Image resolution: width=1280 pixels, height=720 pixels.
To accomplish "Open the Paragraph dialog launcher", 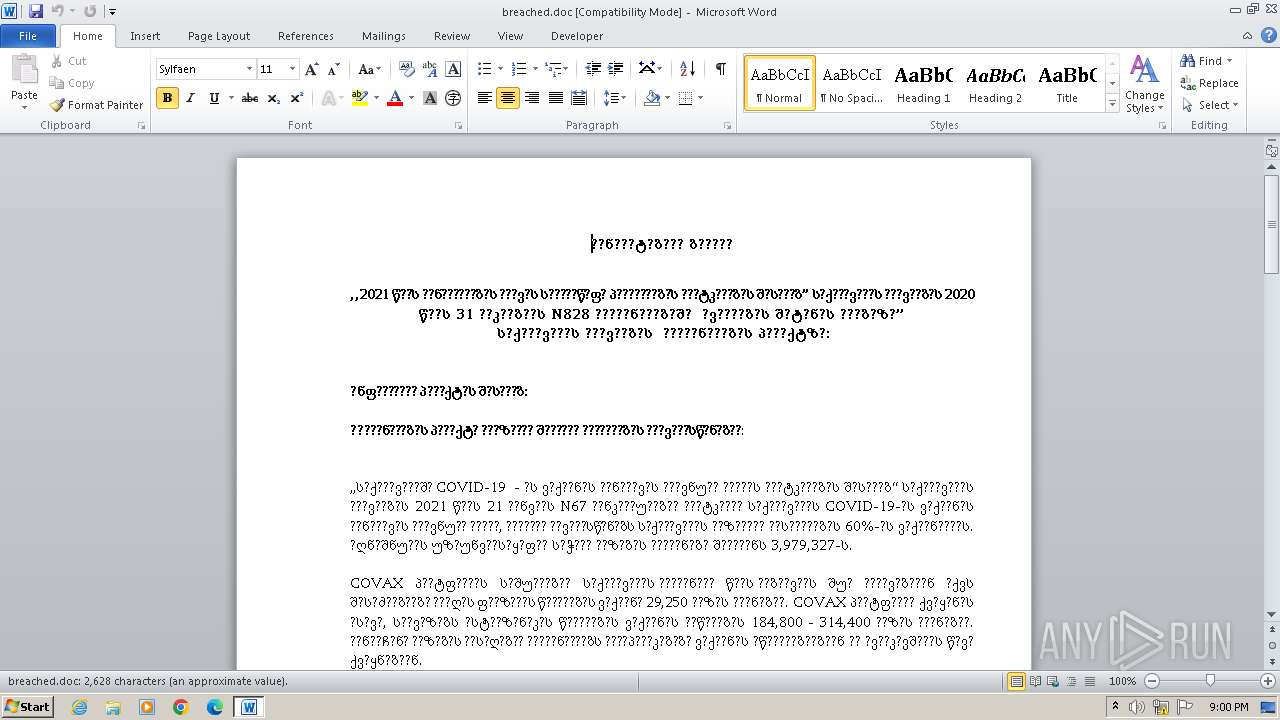I will click(x=726, y=126).
